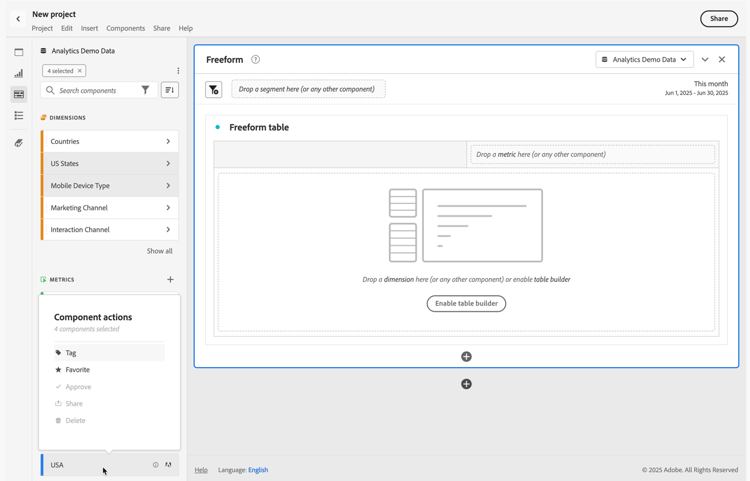The width and height of the screenshot is (750, 481).
Task: Remove the 4 selected chip via its X
Action: pos(80,71)
